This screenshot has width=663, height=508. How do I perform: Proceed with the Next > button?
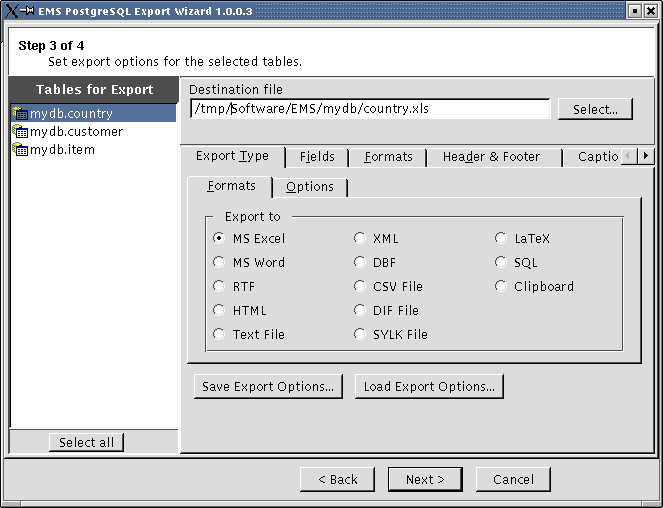(425, 480)
